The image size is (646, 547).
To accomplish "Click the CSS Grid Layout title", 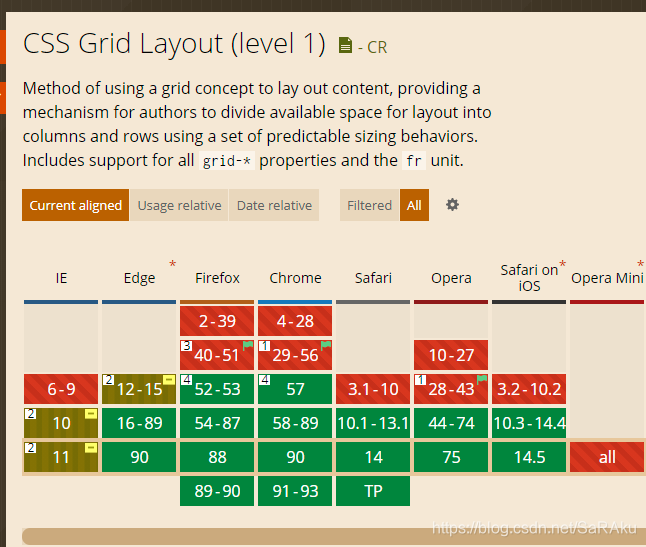I will 174,43.
